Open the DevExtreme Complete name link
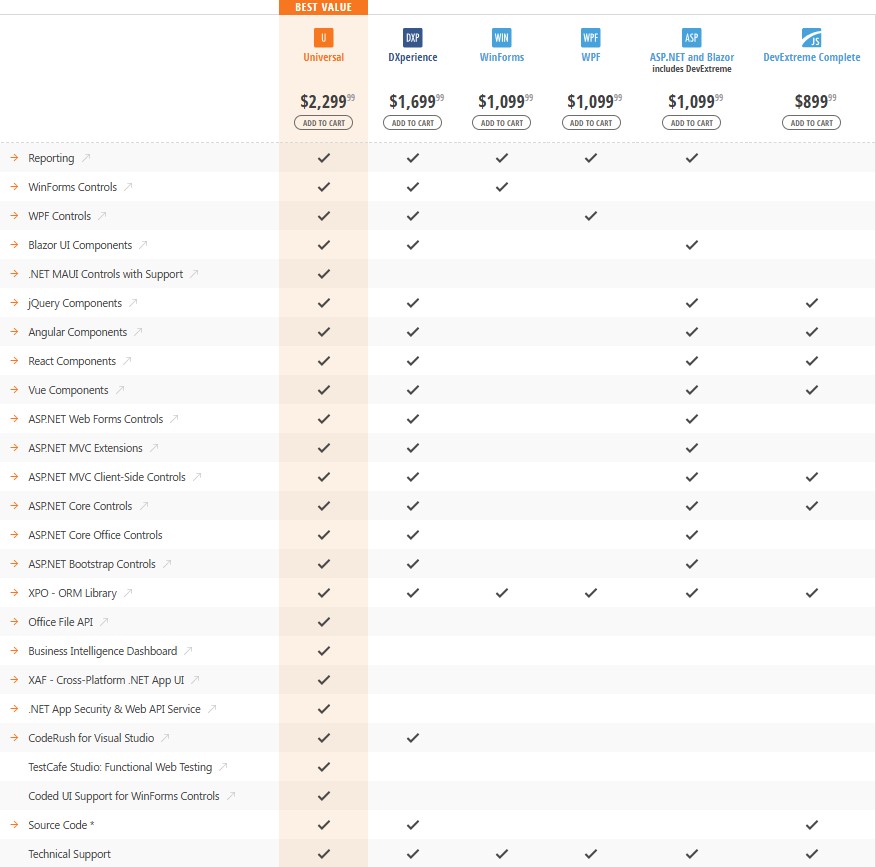 coord(812,57)
